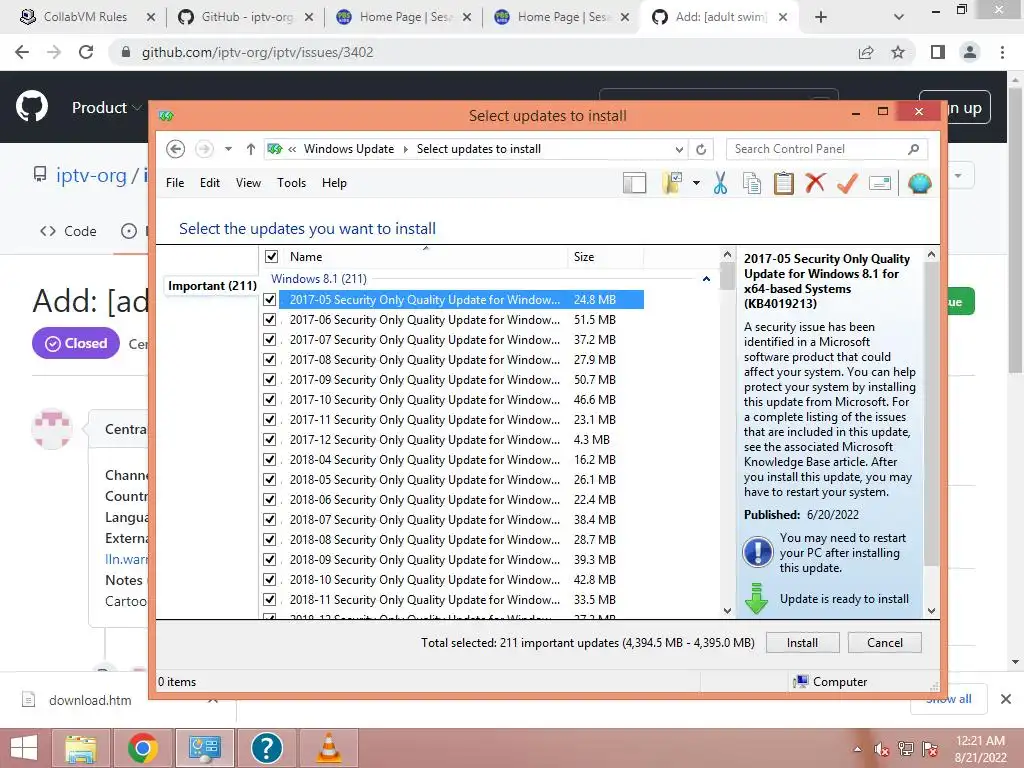
Task: Click the GitHub logo in page header
Action: click(32, 107)
